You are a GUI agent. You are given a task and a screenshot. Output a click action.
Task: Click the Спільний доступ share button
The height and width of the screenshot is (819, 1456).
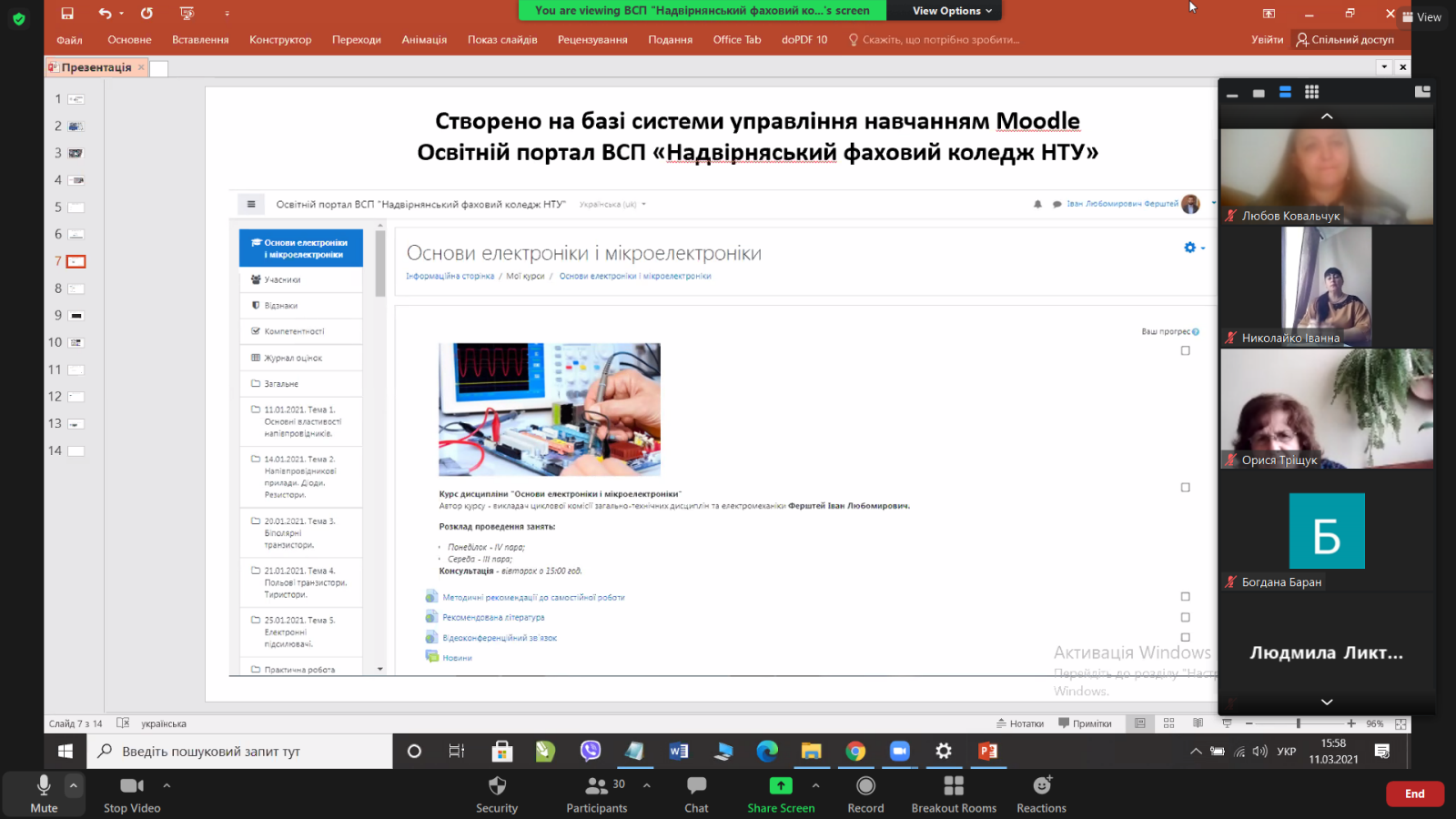coord(1345,40)
